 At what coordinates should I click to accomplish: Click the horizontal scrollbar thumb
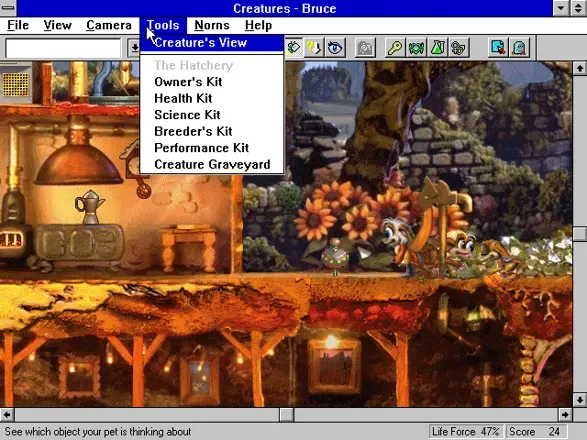pos(287,415)
